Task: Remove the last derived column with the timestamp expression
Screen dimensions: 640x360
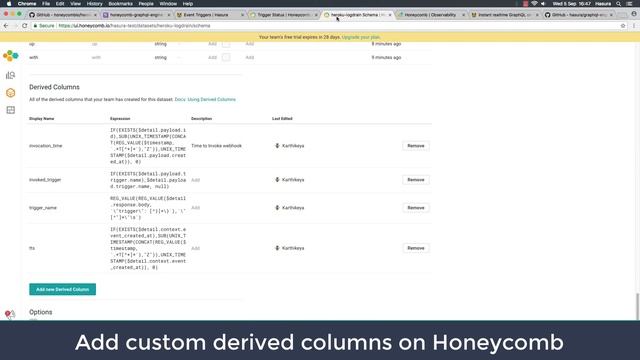Action: [416, 248]
